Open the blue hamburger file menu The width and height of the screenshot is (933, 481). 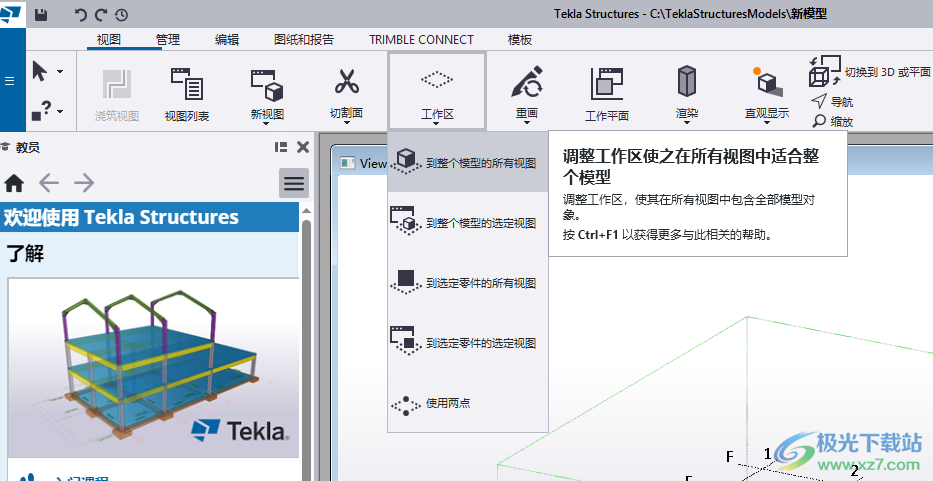10,81
